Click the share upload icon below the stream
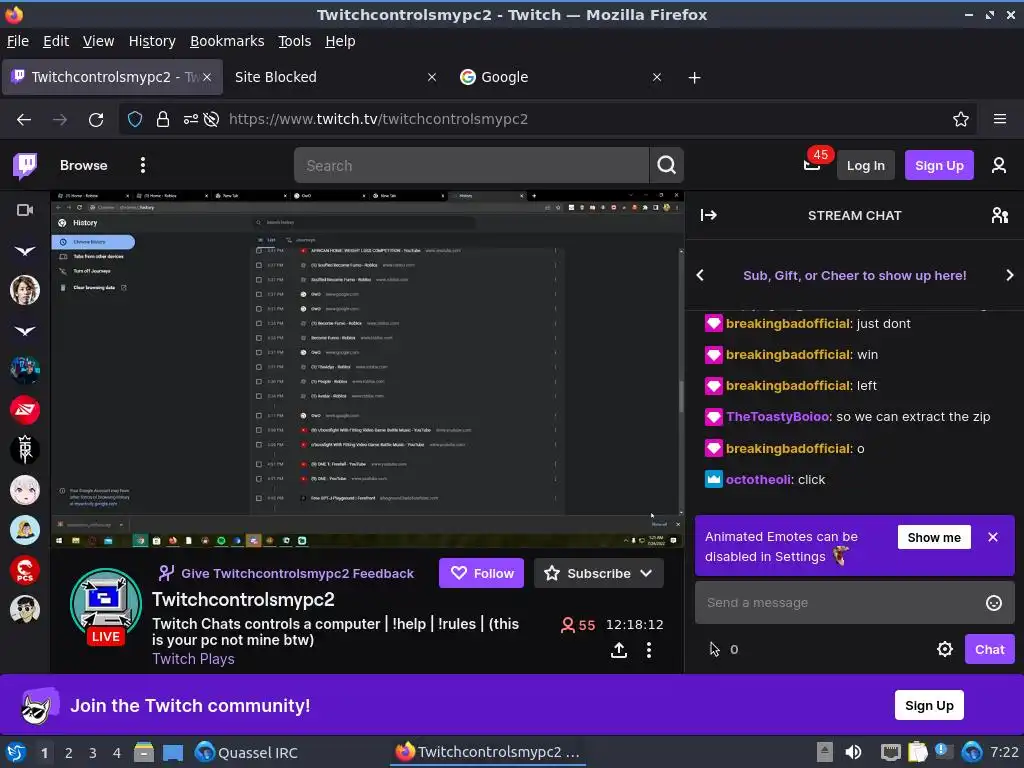Screen dimensions: 1024x768 (619, 650)
